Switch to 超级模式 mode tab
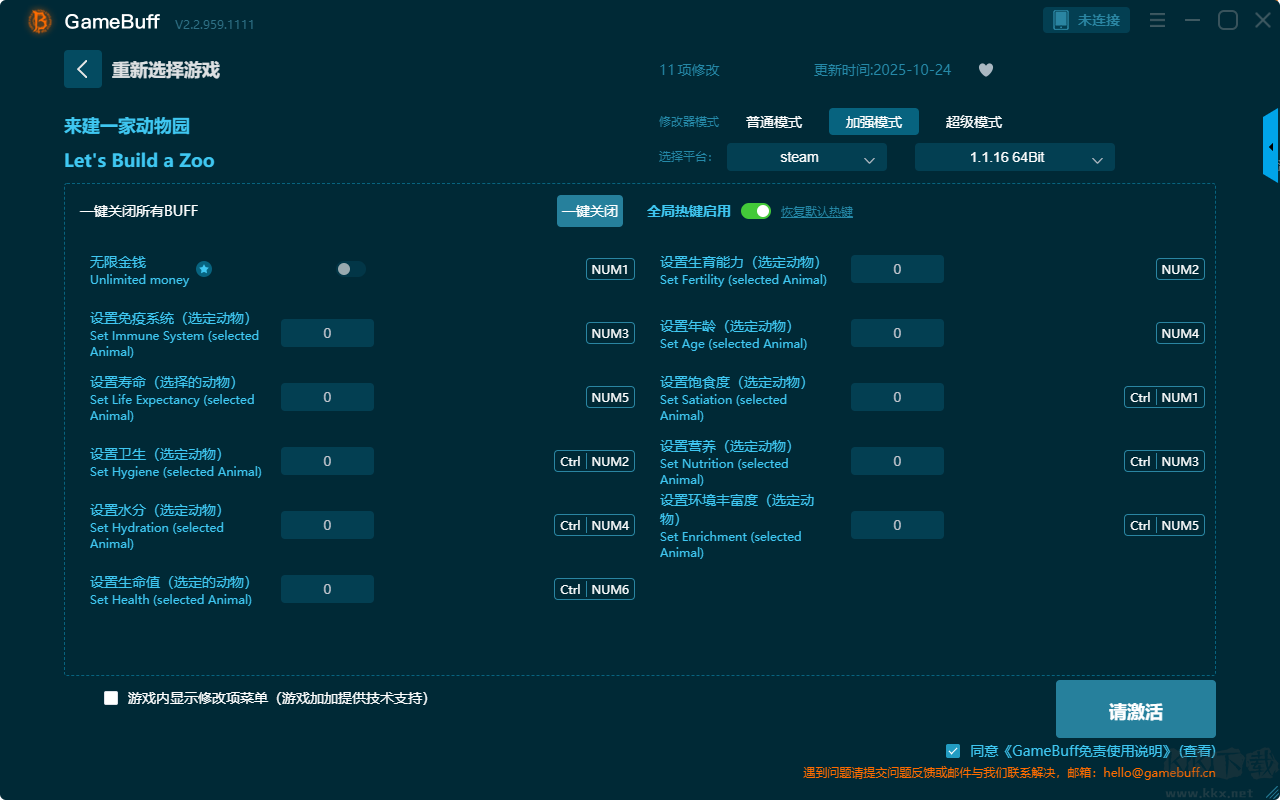The image size is (1280, 800). click(x=973, y=122)
